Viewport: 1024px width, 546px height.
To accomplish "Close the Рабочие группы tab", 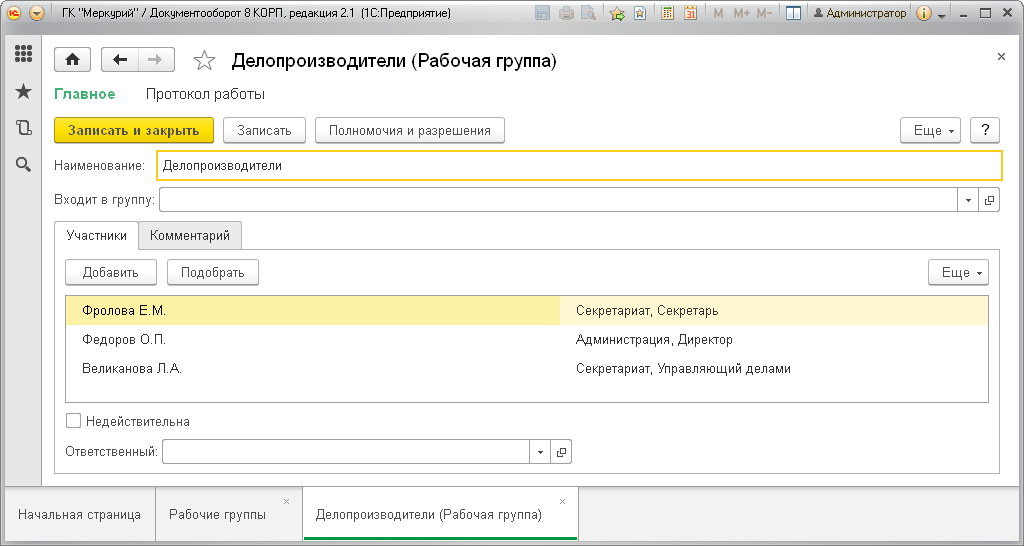I will [x=286, y=502].
